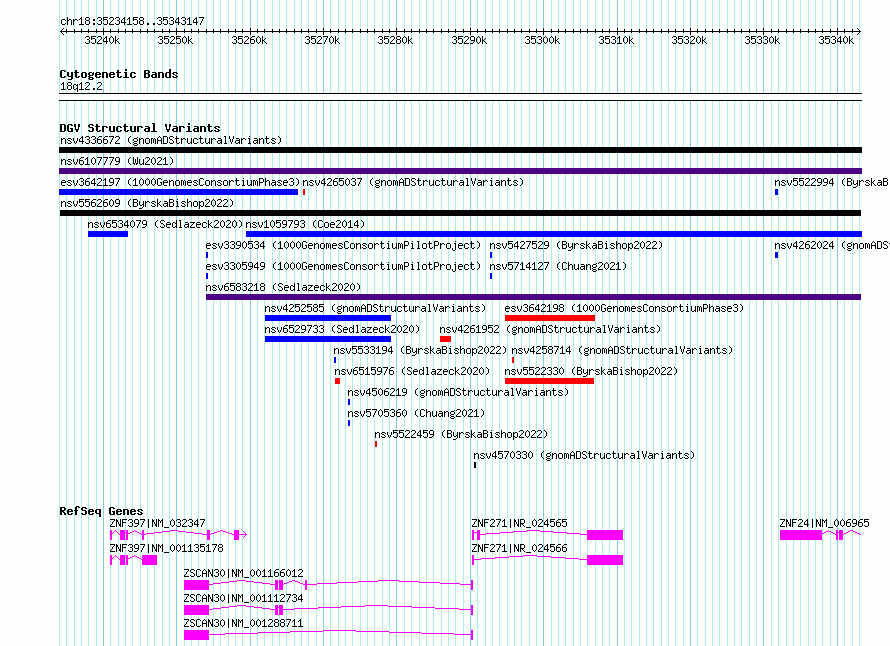Image resolution: width=890 pixels, height=646 pixels.
Task: Click the ZNF24 magenta exon block
Action: pos(801,535)
